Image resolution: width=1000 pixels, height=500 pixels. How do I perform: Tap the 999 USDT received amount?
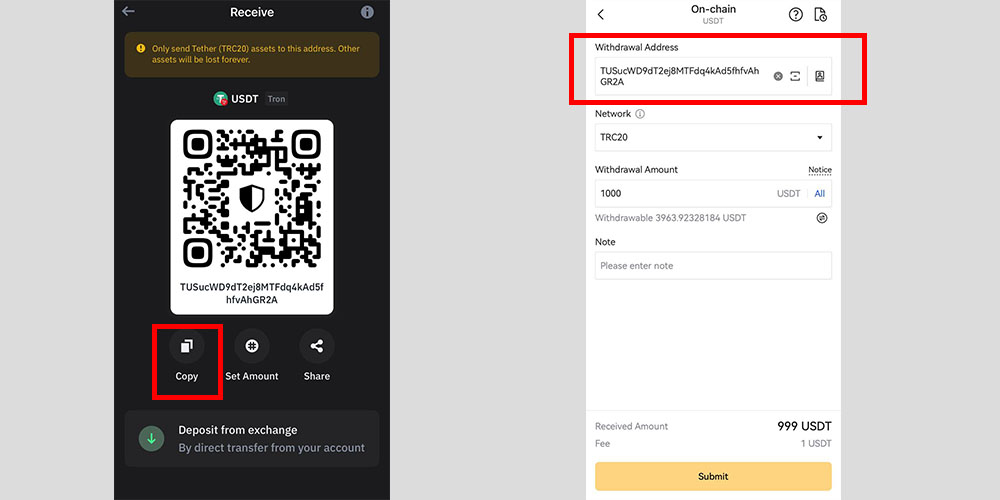click(804, 426)
